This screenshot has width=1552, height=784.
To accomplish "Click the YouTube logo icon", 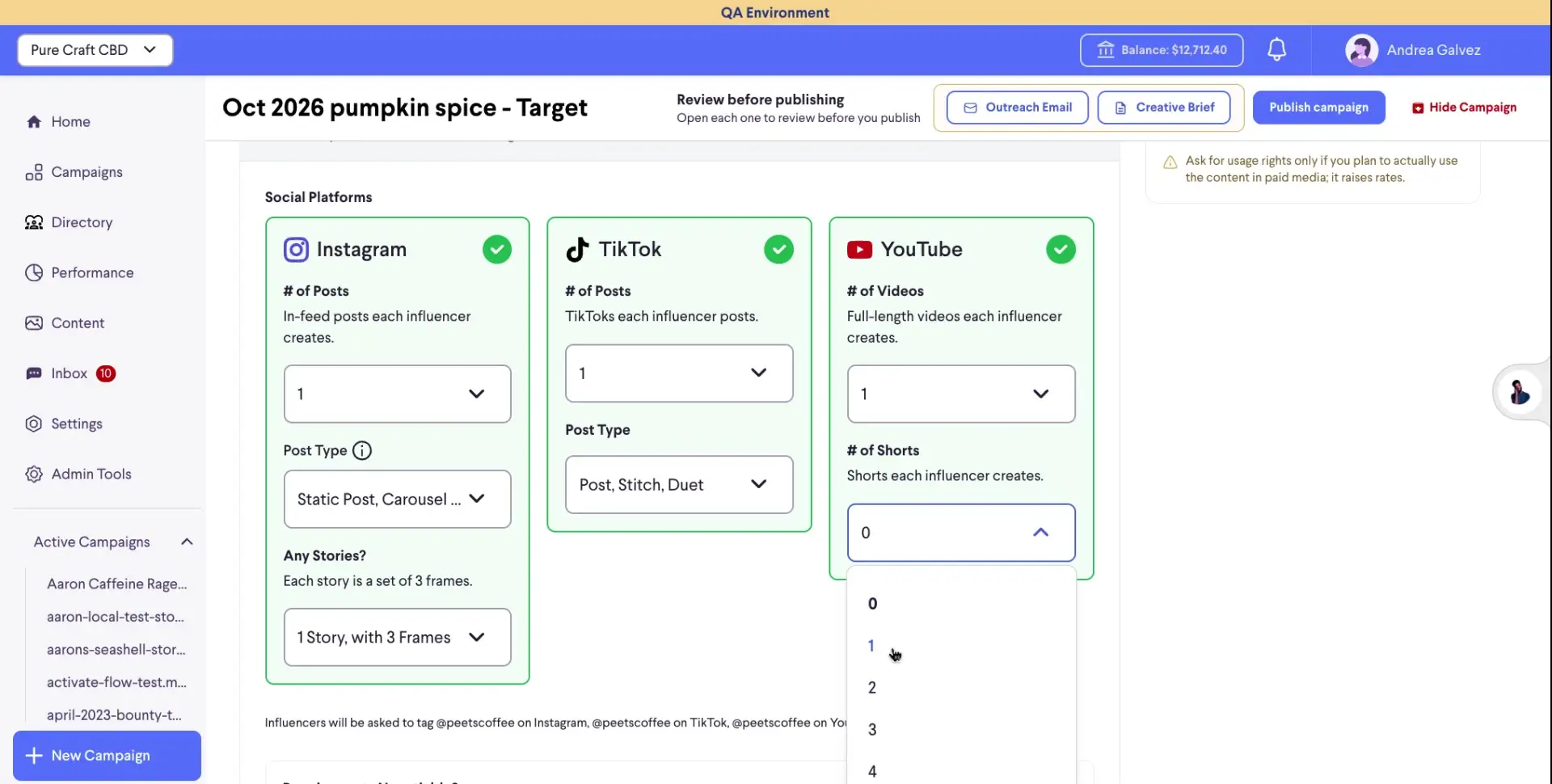I will pyautogui.click(x=859, y=250).
